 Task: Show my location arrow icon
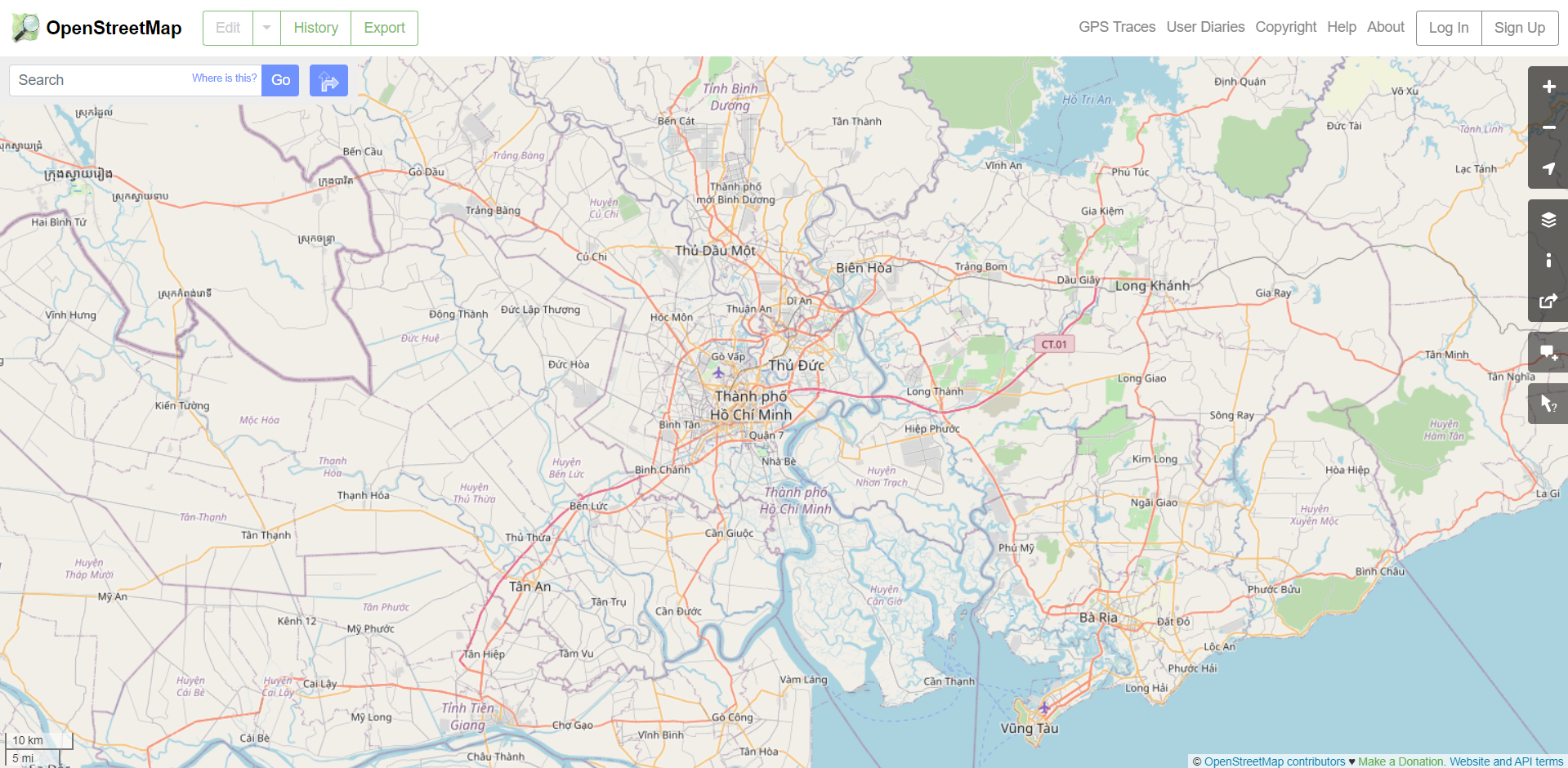click(x=1548, y=168)
